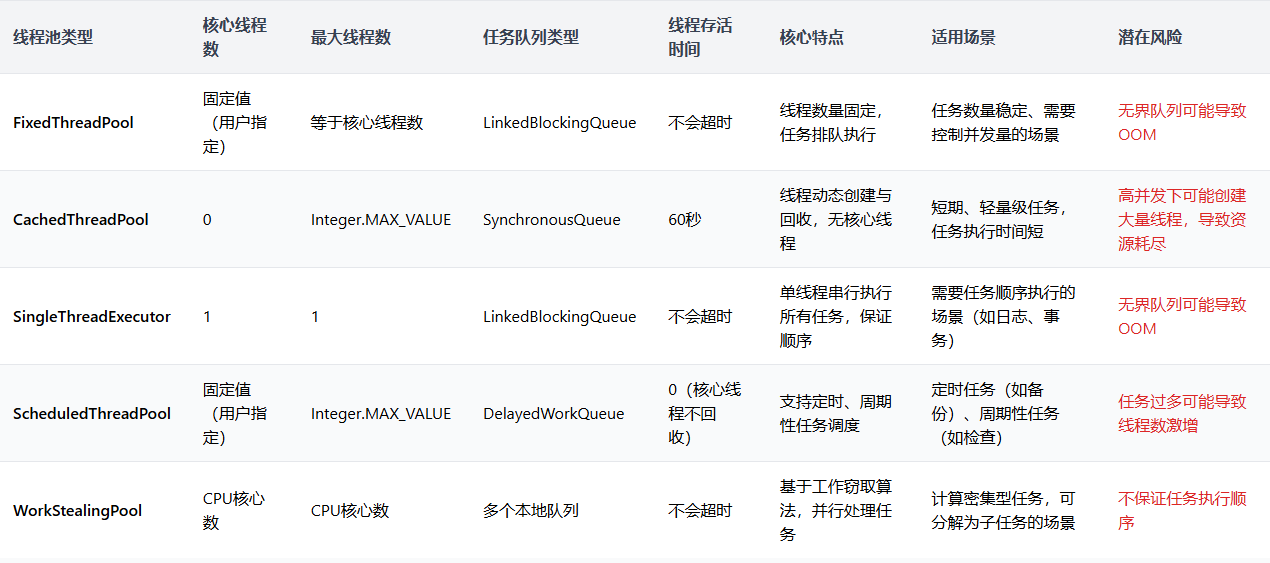Select the red 任务过多可能导致线程数激增 text
The width and height of the screenshot is (1270, 563).
[1182, 413]
